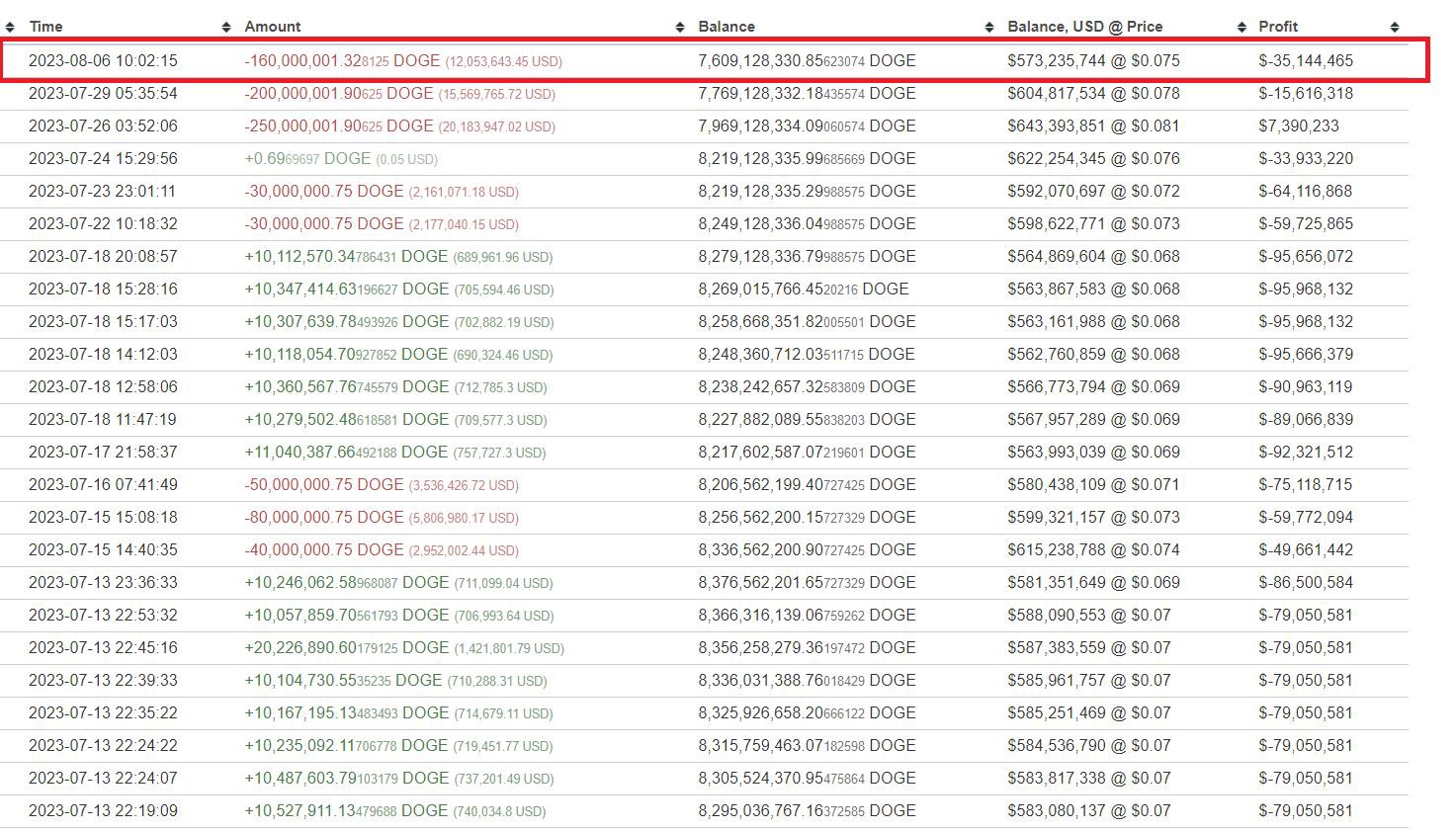Image resolution: width=1456 pixels, height=831 pixels.
Task: Click the -250,000,001.90 DOGE transaction amount
Action: (x=339, y=126)
